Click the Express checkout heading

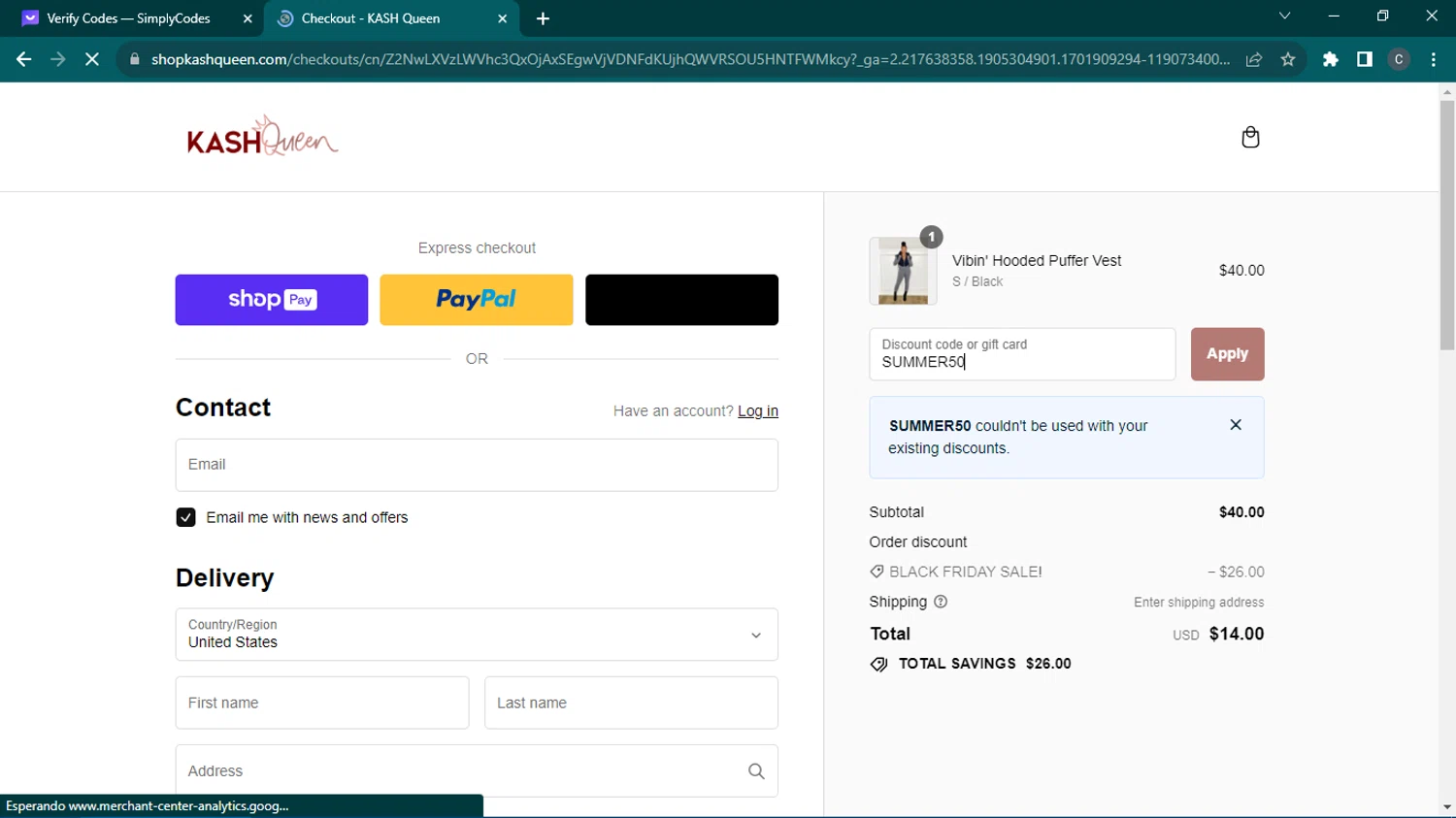point(477,248)
